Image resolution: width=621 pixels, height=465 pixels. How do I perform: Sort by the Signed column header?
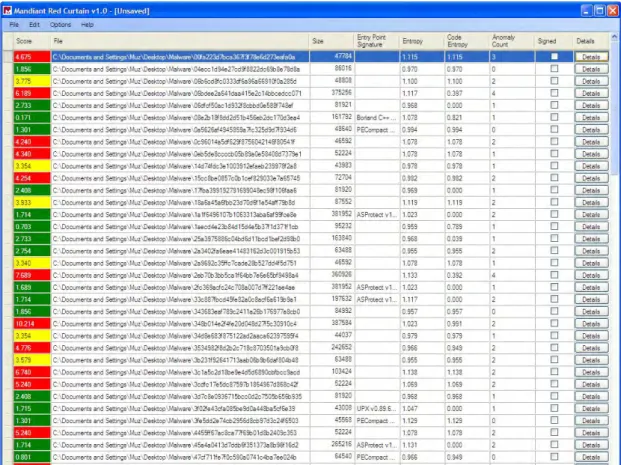[554, 41]
